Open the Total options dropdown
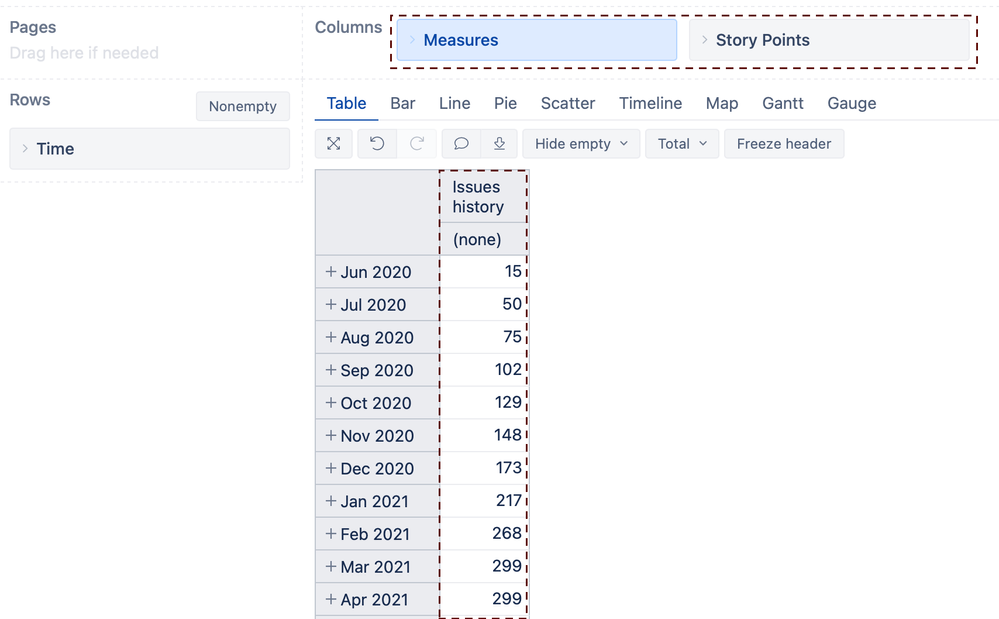This screenshot has width=999, height=619. [x=682, y=143]
